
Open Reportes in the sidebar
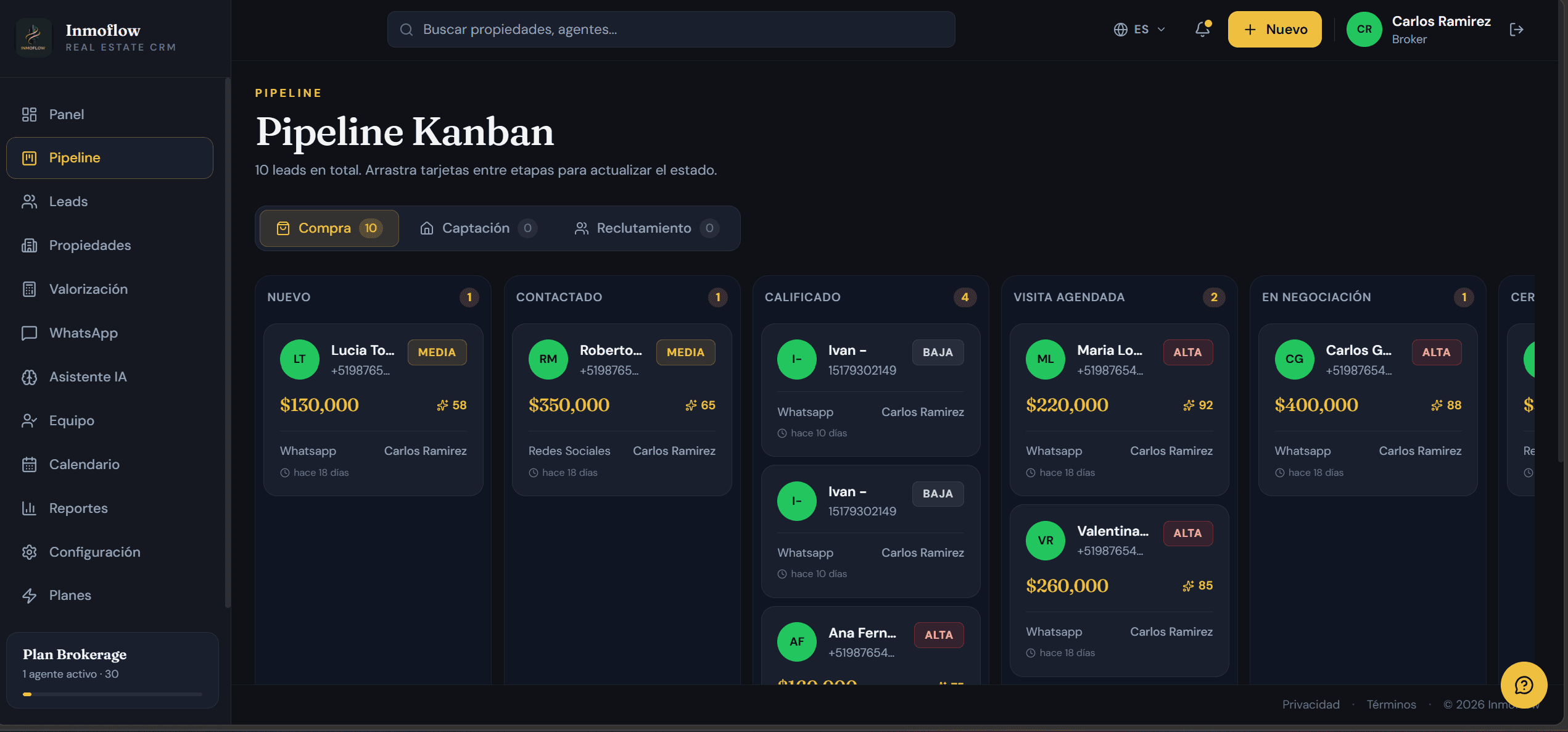tap(110, 509)
